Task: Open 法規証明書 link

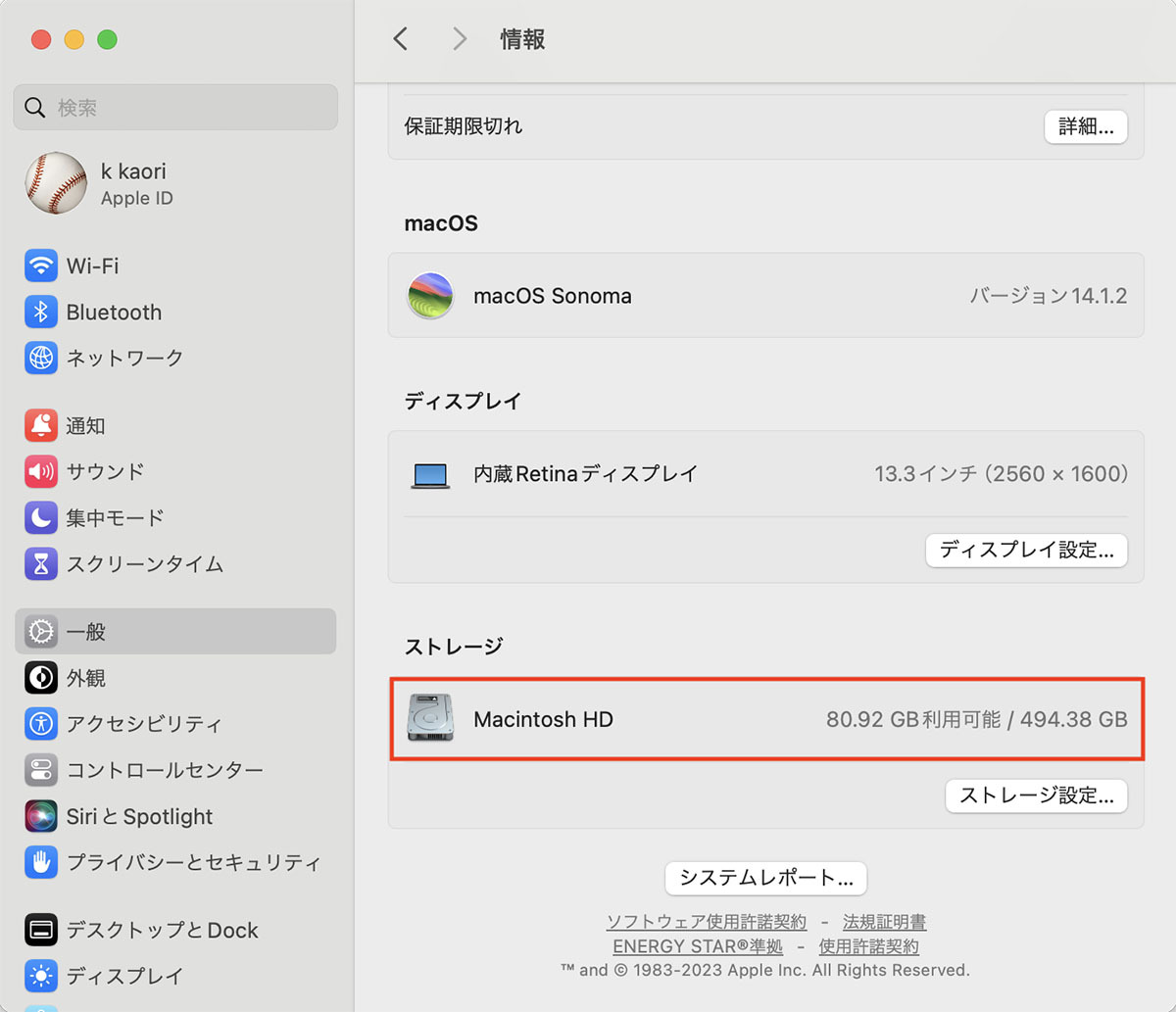Action: coord(884,922)
